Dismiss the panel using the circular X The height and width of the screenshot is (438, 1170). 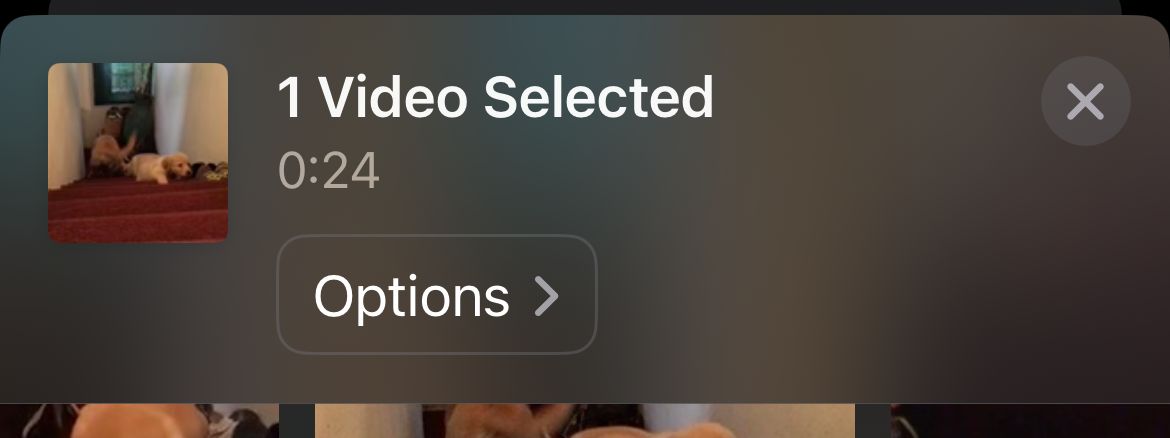(x=1086, y=101)
